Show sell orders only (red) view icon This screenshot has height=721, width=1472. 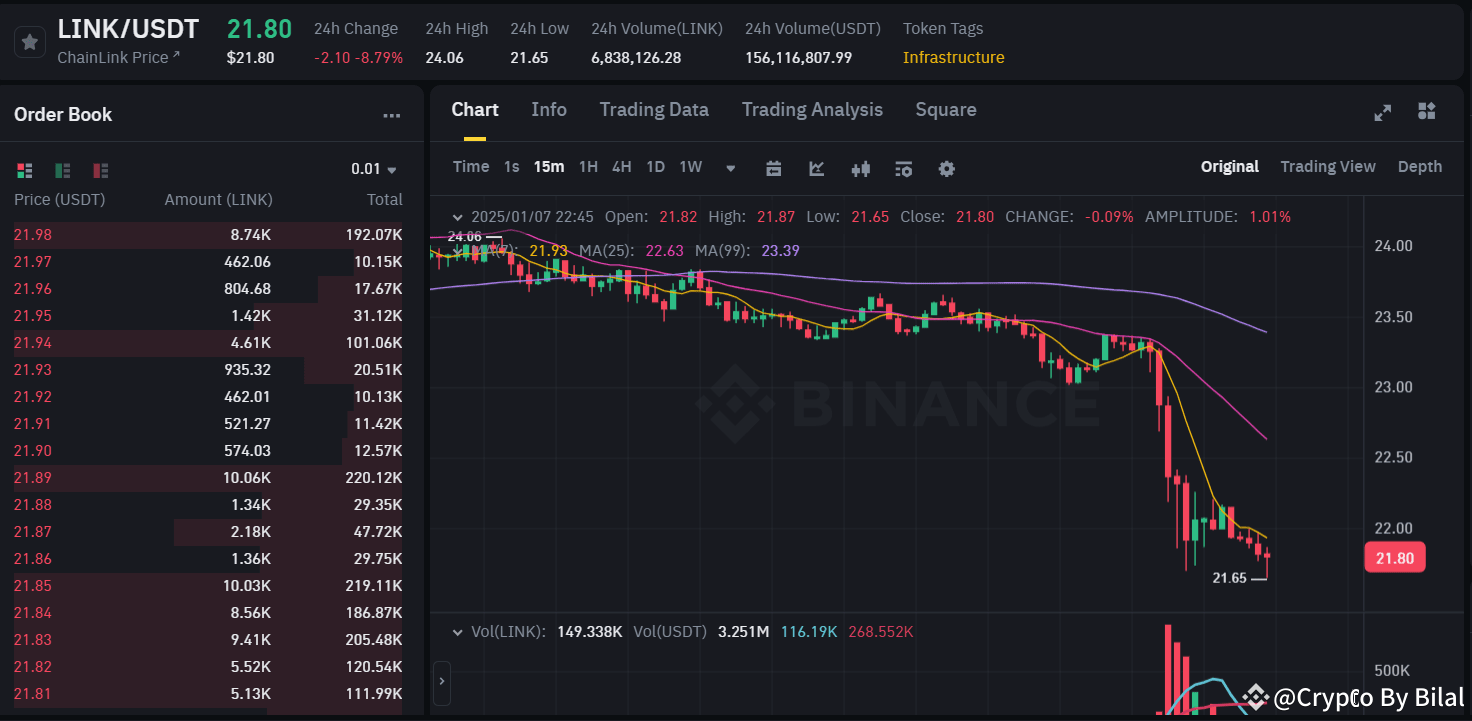click(x=101, y=170)
